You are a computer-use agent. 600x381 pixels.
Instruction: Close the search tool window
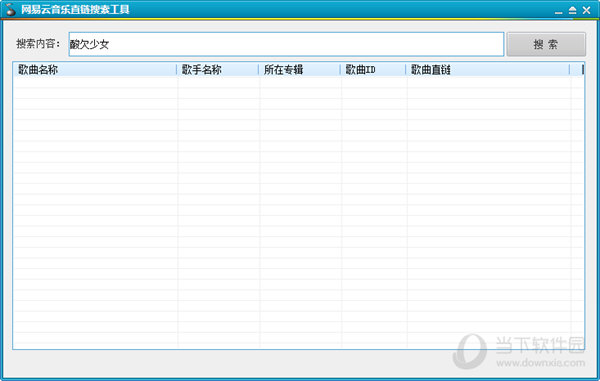click(587, 10)
